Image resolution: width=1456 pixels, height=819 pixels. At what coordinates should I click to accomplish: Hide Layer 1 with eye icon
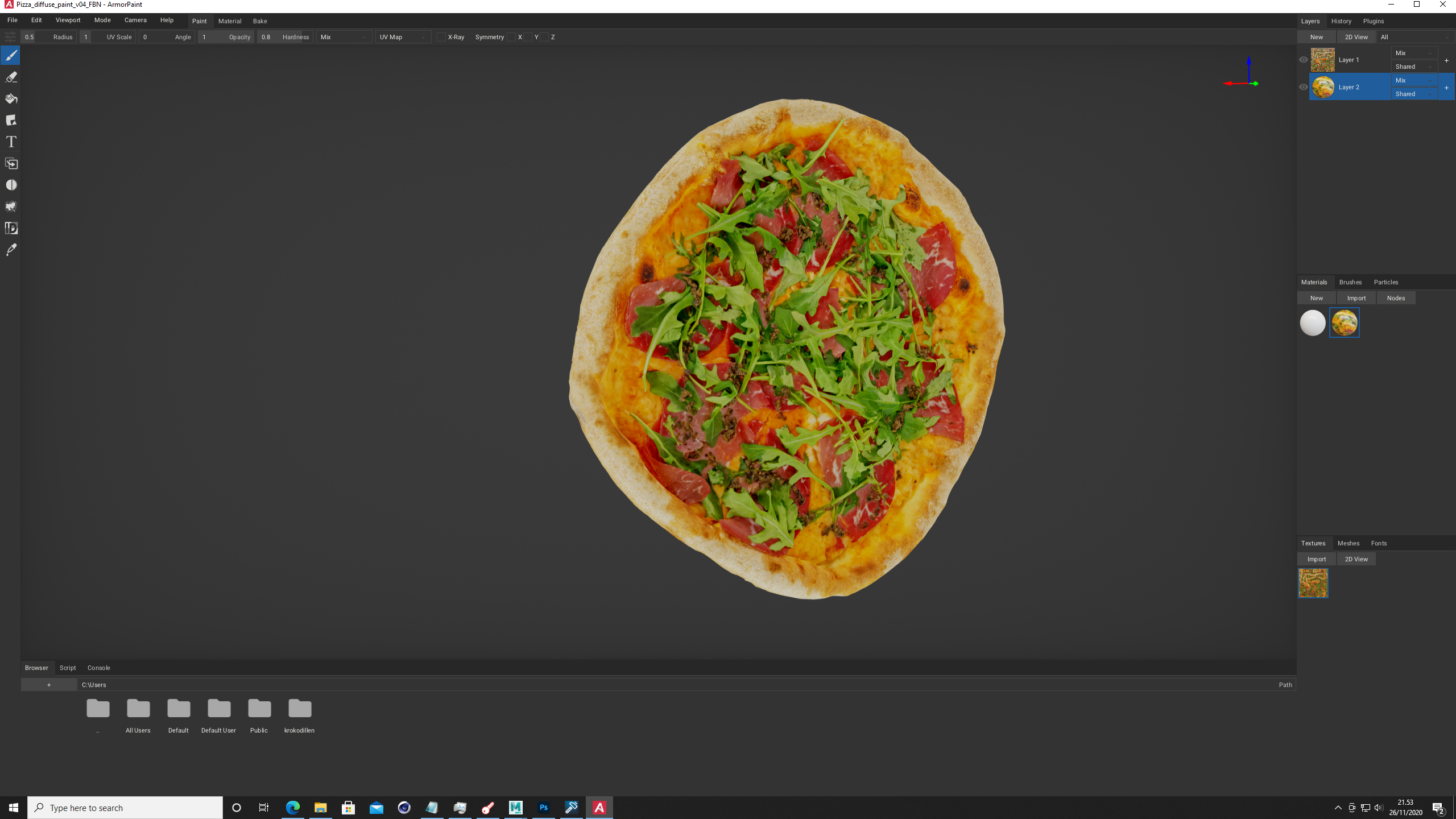(x=1304, y=60)
